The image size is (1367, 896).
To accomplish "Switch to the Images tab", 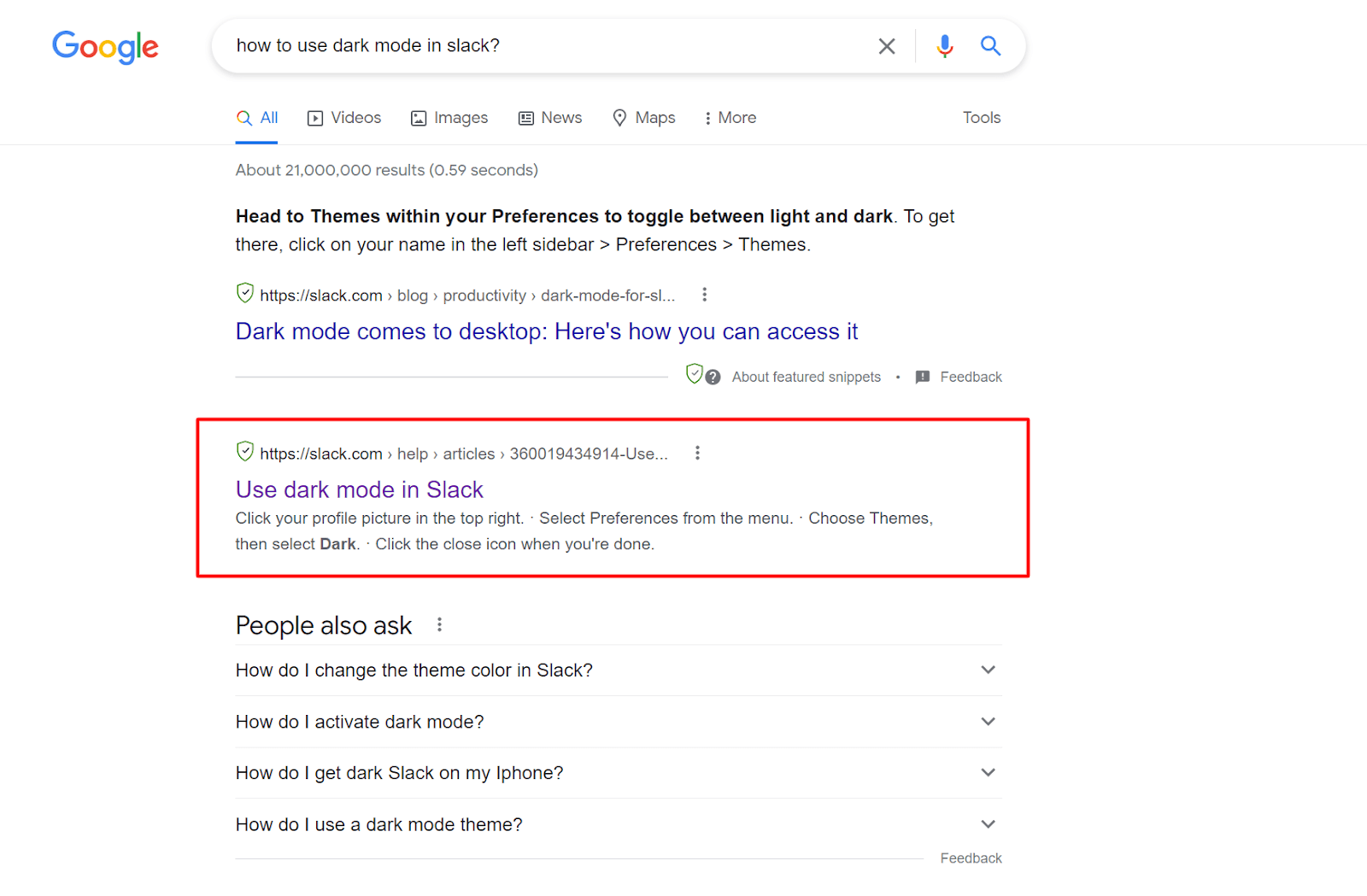I will point(449,118).
